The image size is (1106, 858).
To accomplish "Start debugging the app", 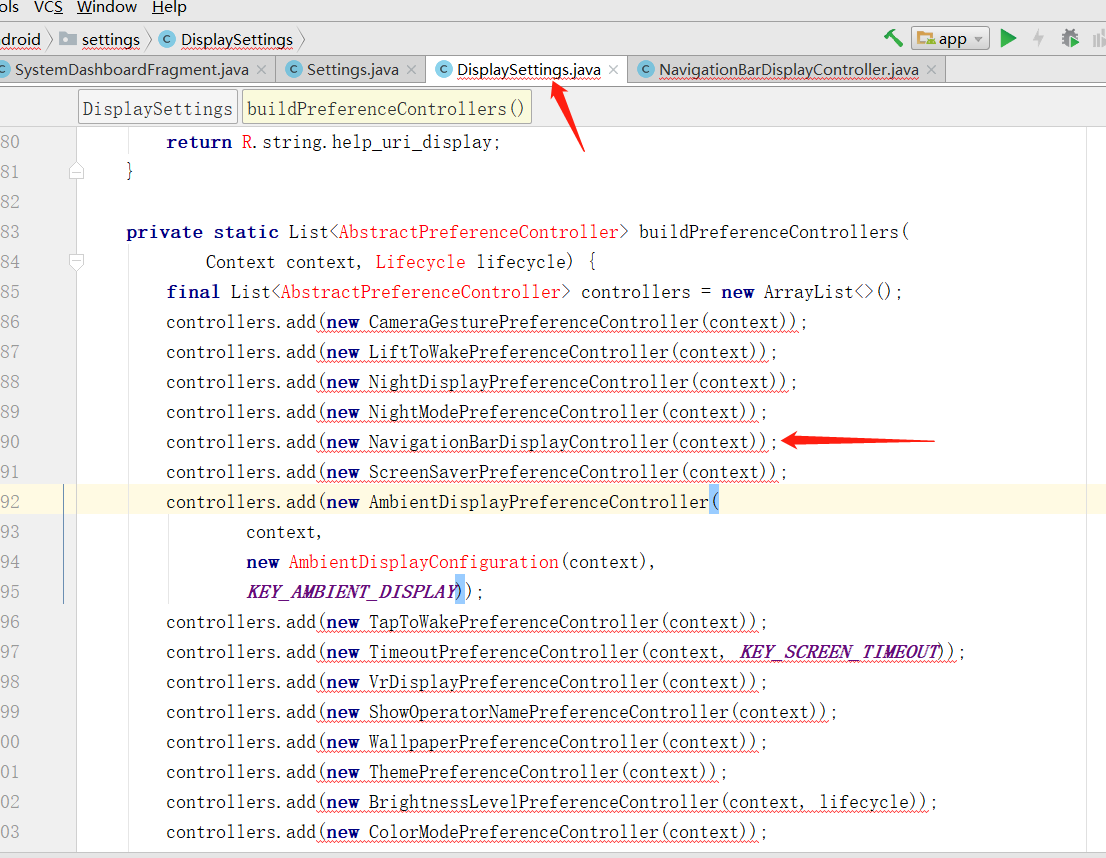I will (x=1068, y=38).
